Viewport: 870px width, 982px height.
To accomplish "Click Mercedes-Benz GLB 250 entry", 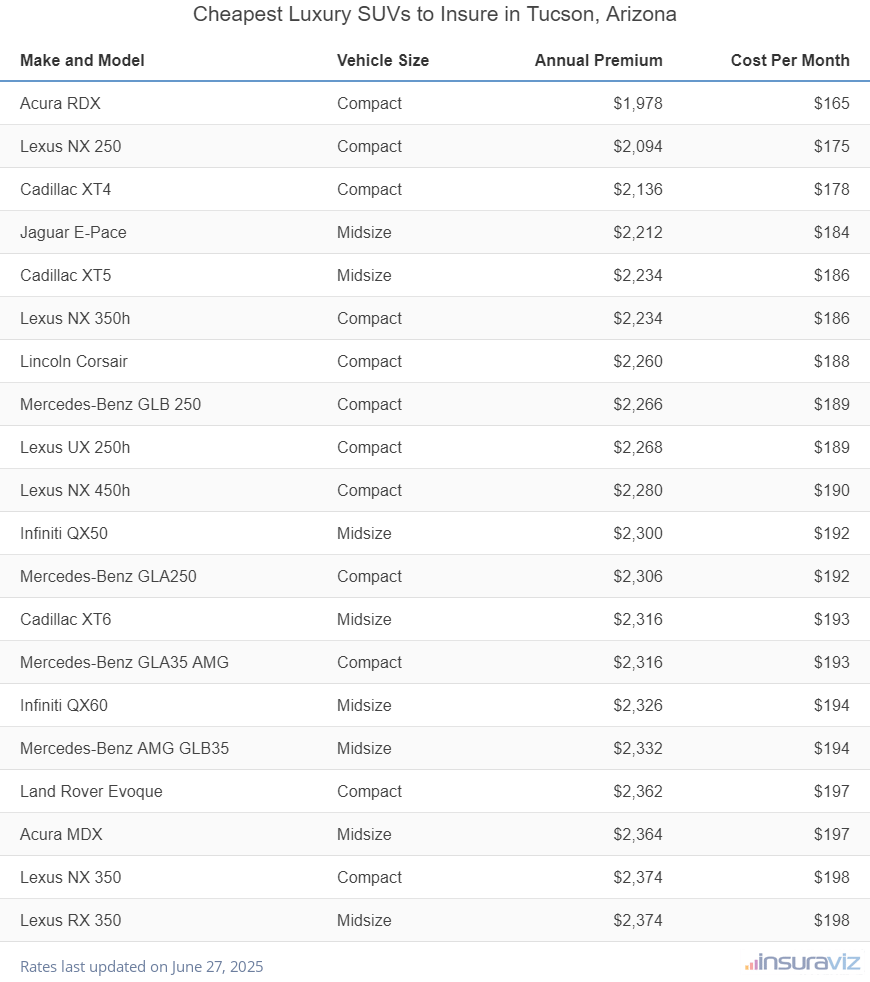I will pos(110,404).
